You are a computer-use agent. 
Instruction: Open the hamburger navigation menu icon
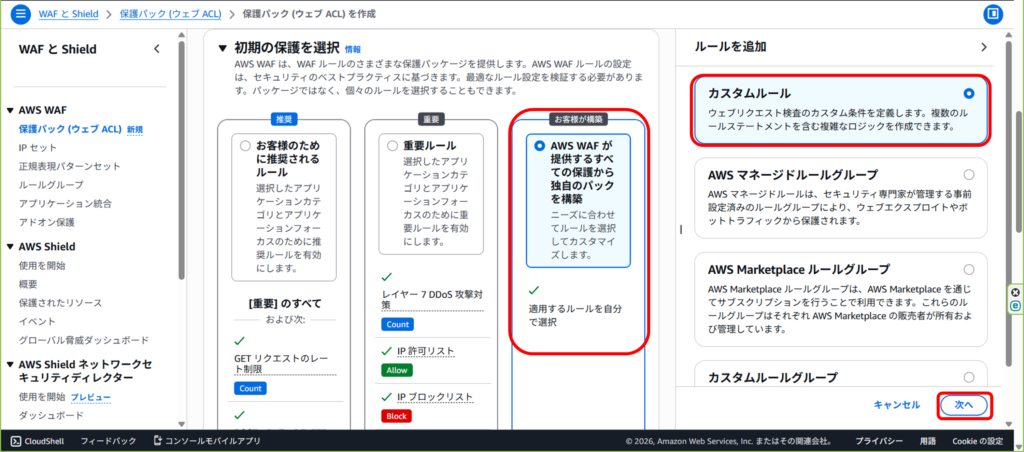click(21, 14)
